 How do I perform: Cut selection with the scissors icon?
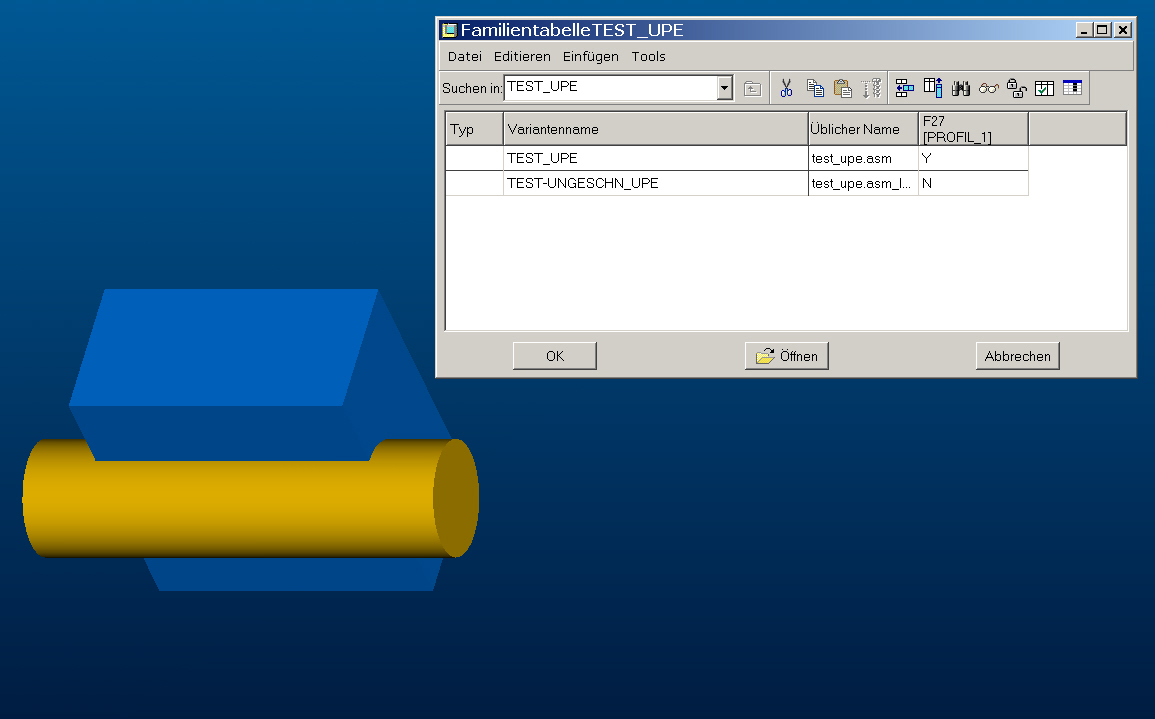tap(786, 88)
